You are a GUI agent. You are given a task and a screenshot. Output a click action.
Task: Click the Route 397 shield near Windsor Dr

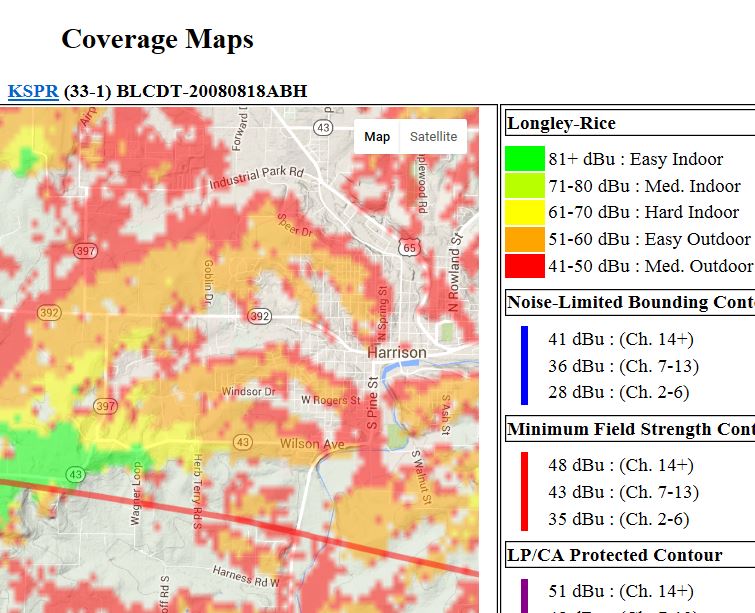click(x=105, y=406)
